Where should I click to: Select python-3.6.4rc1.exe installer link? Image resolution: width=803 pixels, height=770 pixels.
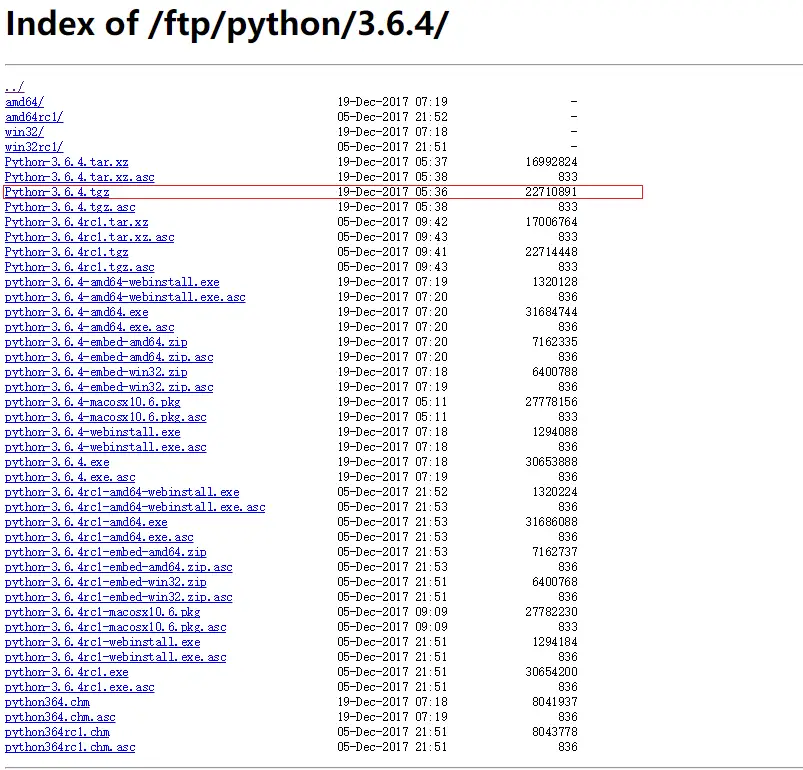click(x=67, y=672)
